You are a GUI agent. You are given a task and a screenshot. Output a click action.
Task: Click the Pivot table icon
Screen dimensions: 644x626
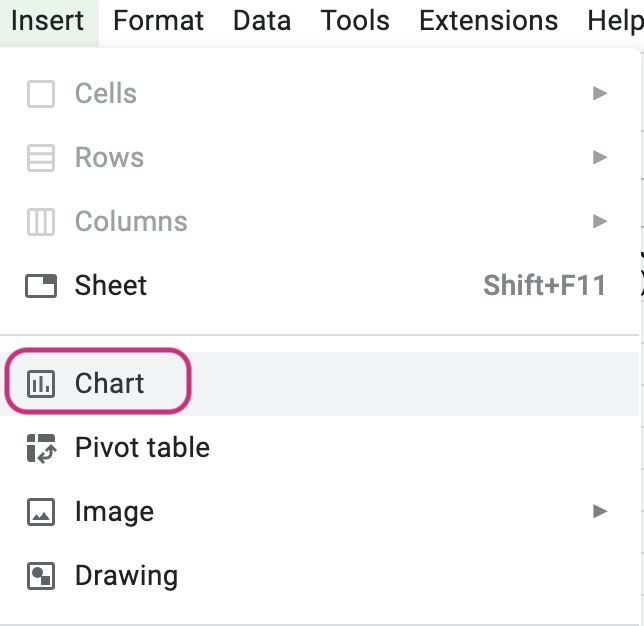click(x=41, y=448)
